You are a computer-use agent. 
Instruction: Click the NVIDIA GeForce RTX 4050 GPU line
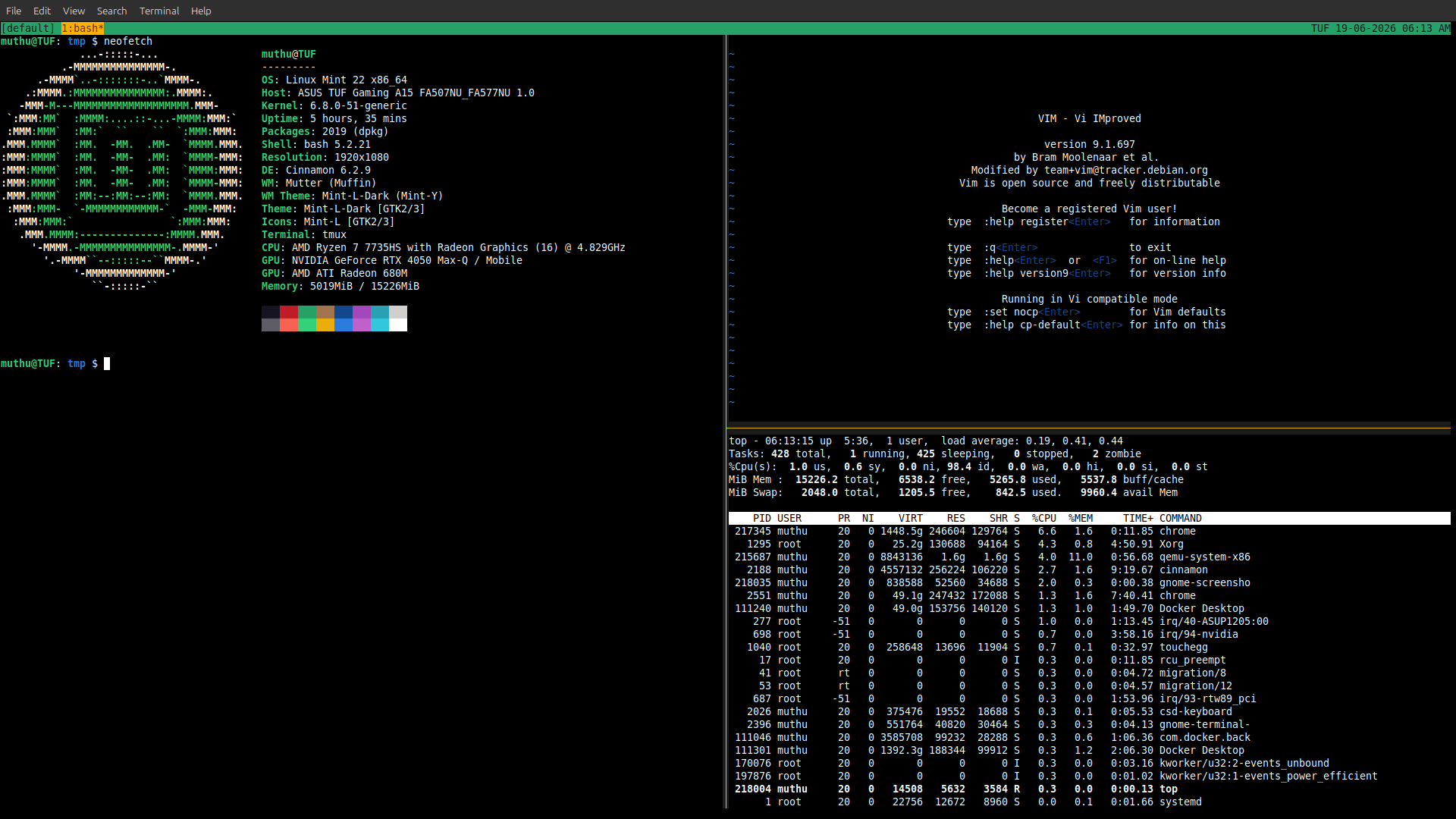392,260
